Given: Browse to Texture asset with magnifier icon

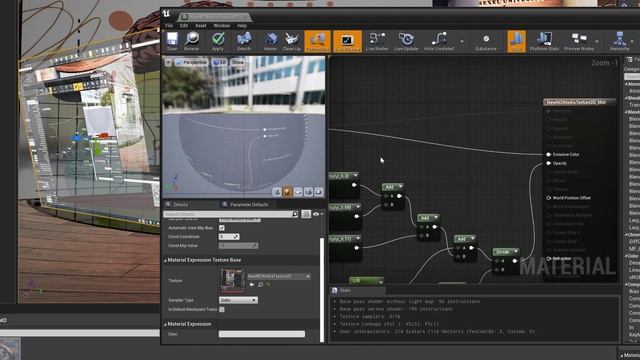Looking at the screenshot, I should point(260,284).
